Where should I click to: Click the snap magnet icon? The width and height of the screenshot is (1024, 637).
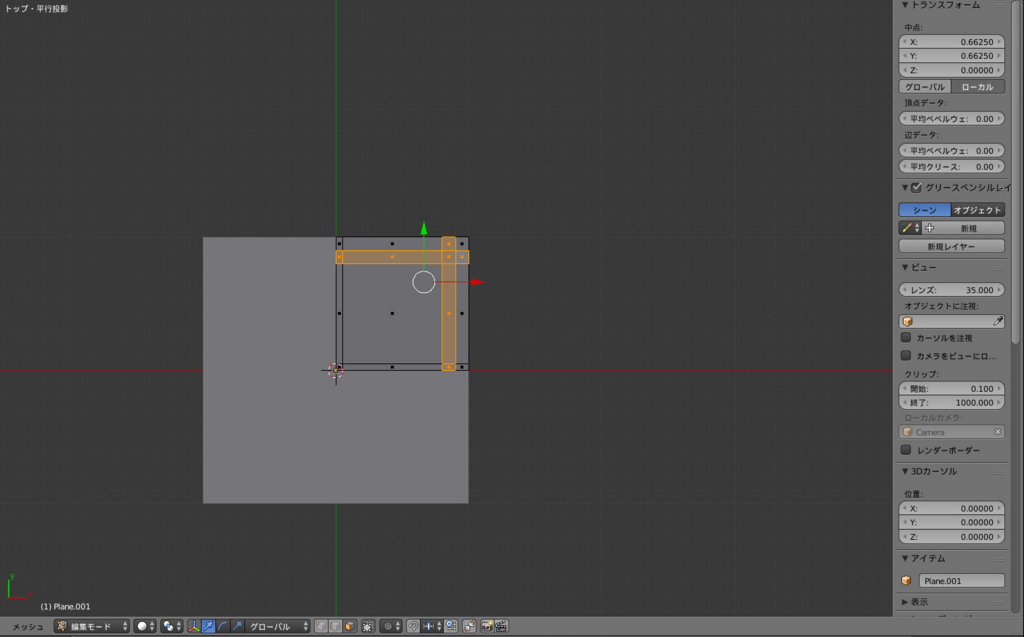413,627
